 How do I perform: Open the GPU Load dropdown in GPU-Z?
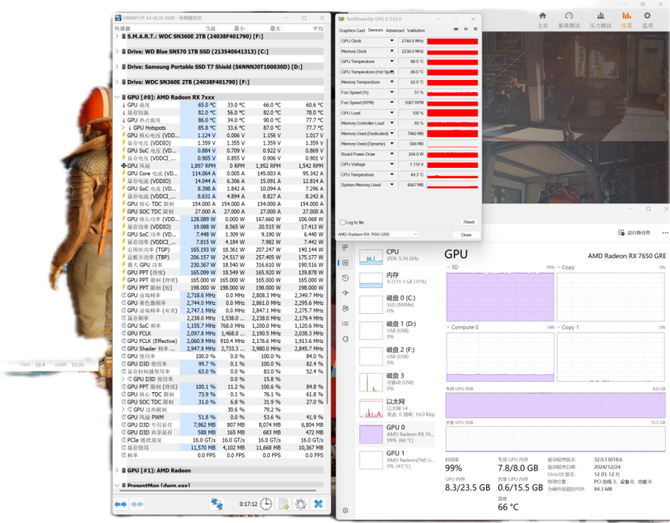(x=392, y=113)
